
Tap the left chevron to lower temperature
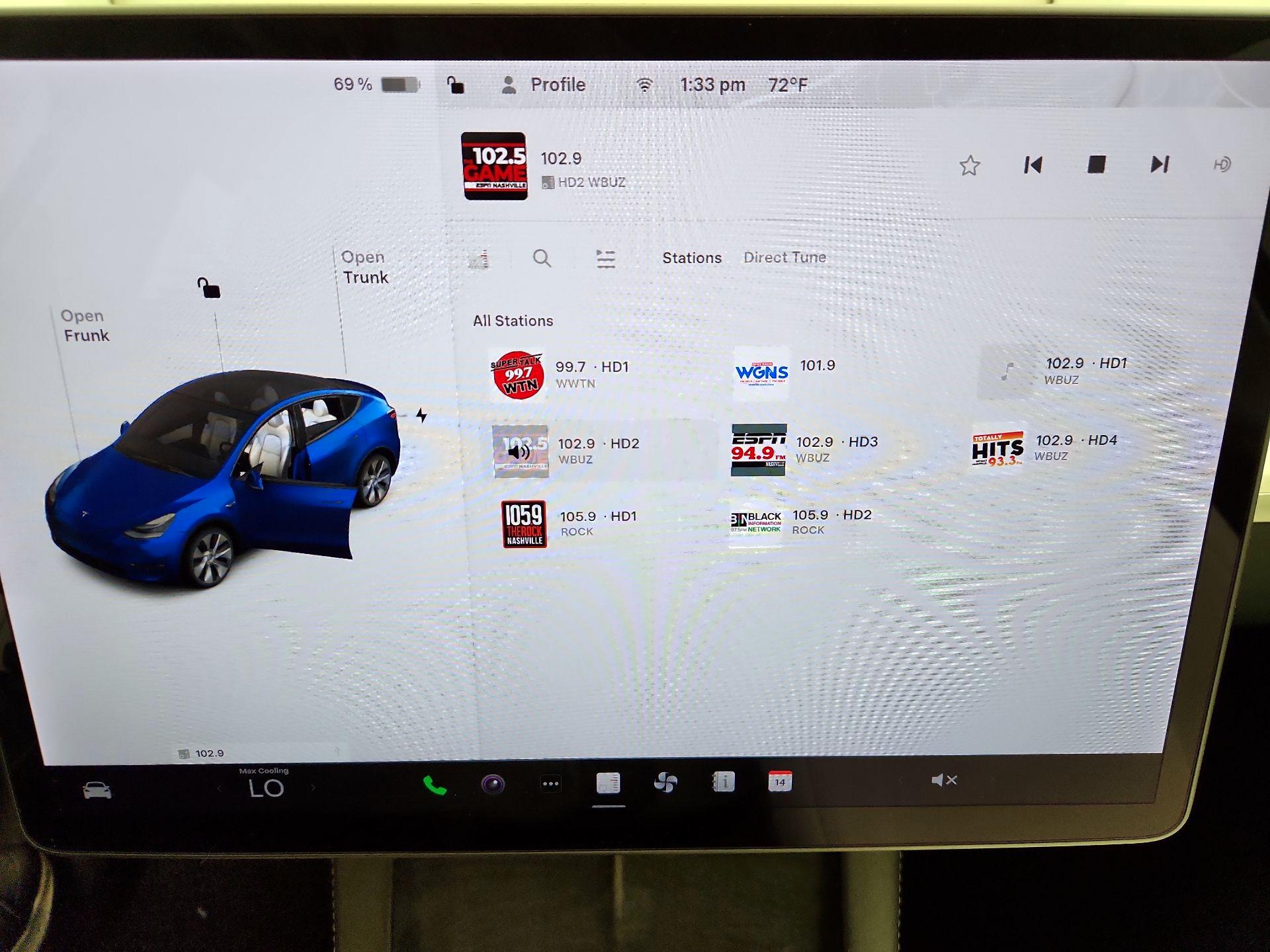218,788
